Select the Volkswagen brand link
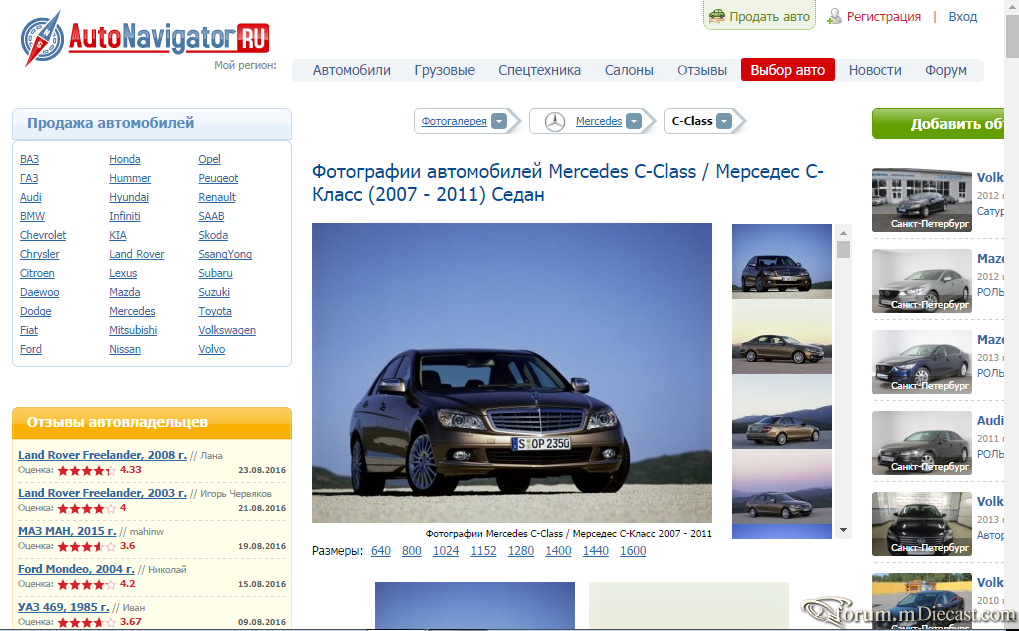Viewport: 1019px width, 631px height. [x=227, y=330]
